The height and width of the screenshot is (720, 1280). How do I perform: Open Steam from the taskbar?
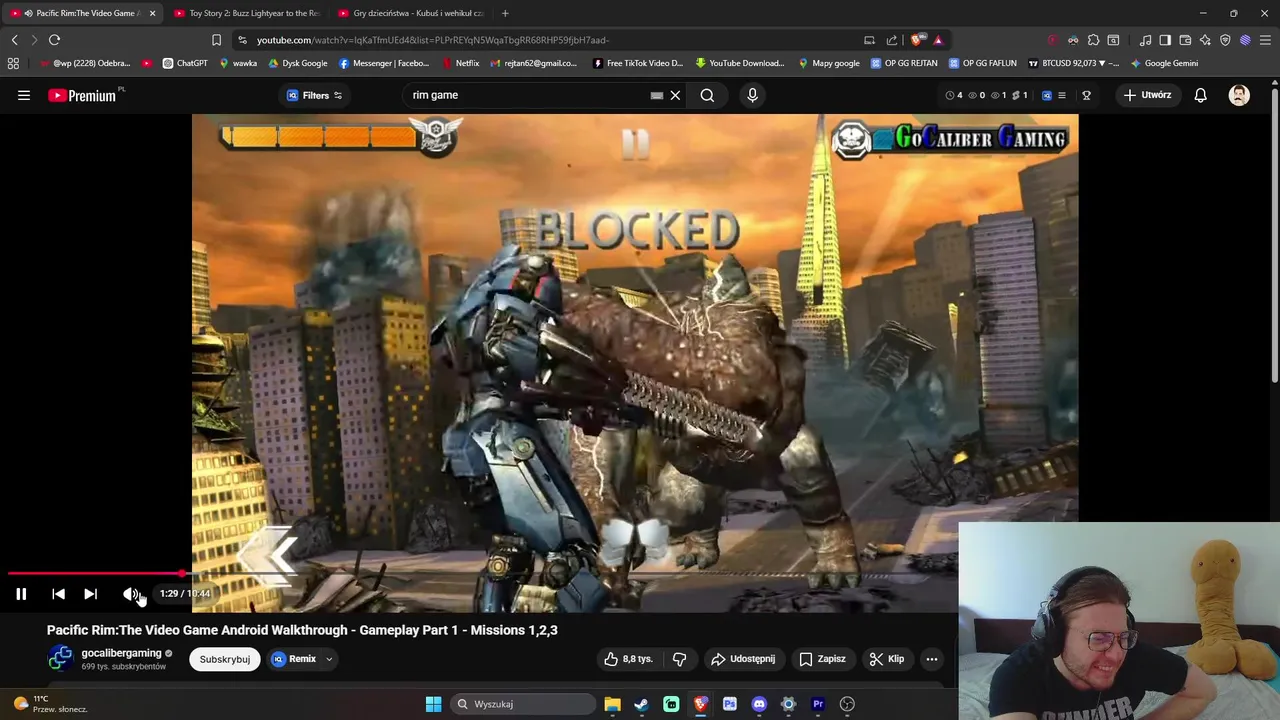click(641, 704)
